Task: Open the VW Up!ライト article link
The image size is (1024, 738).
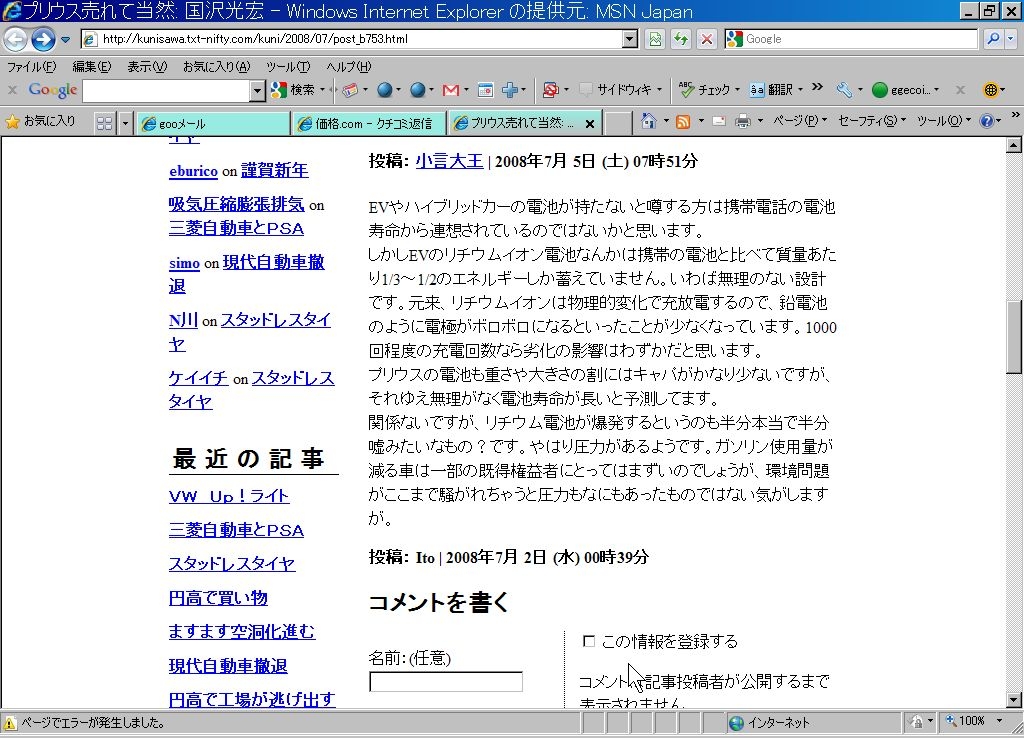Action: pos(229,496)
